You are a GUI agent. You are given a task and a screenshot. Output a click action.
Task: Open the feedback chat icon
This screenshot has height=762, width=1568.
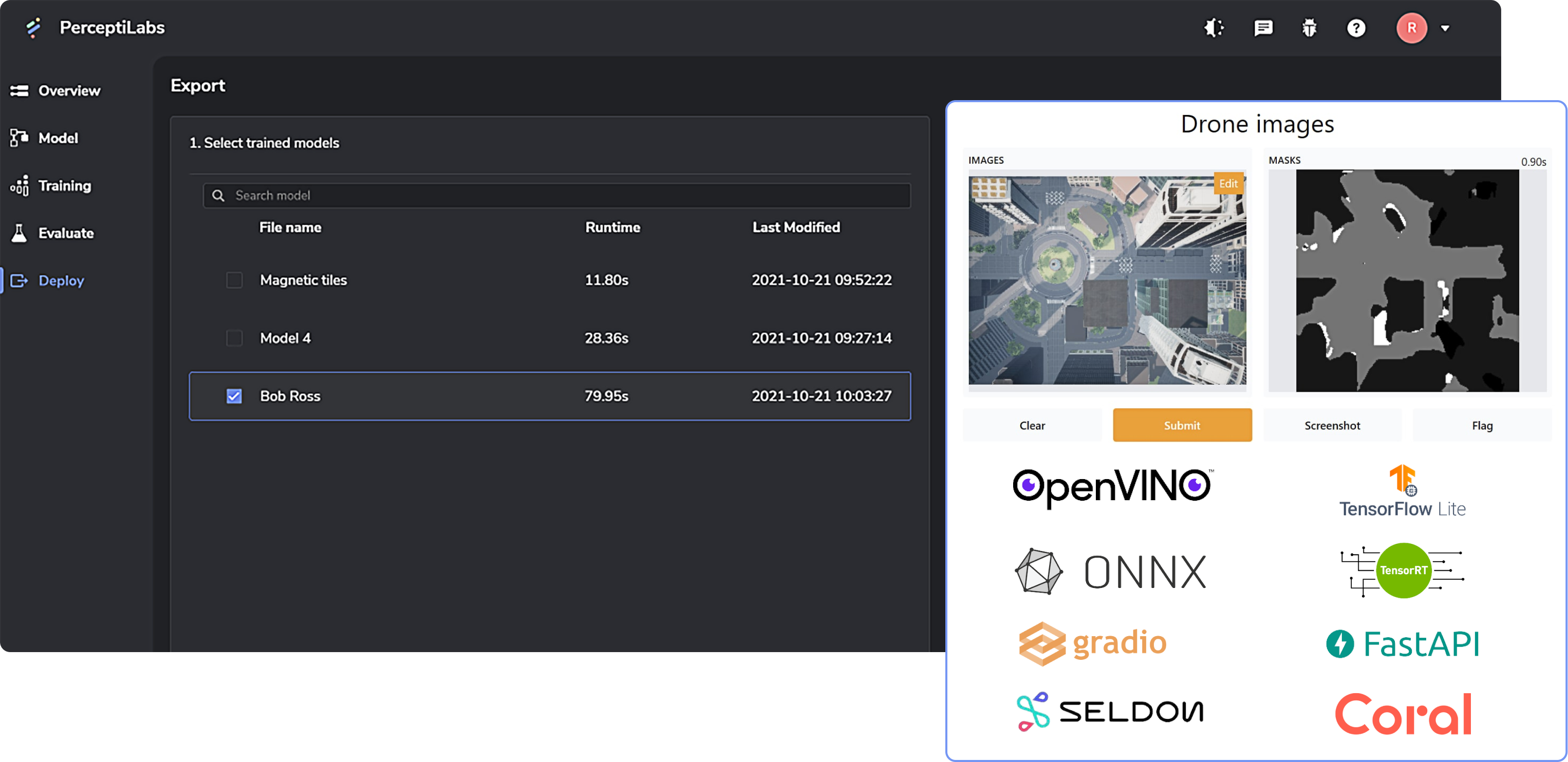pos(1263,28)
